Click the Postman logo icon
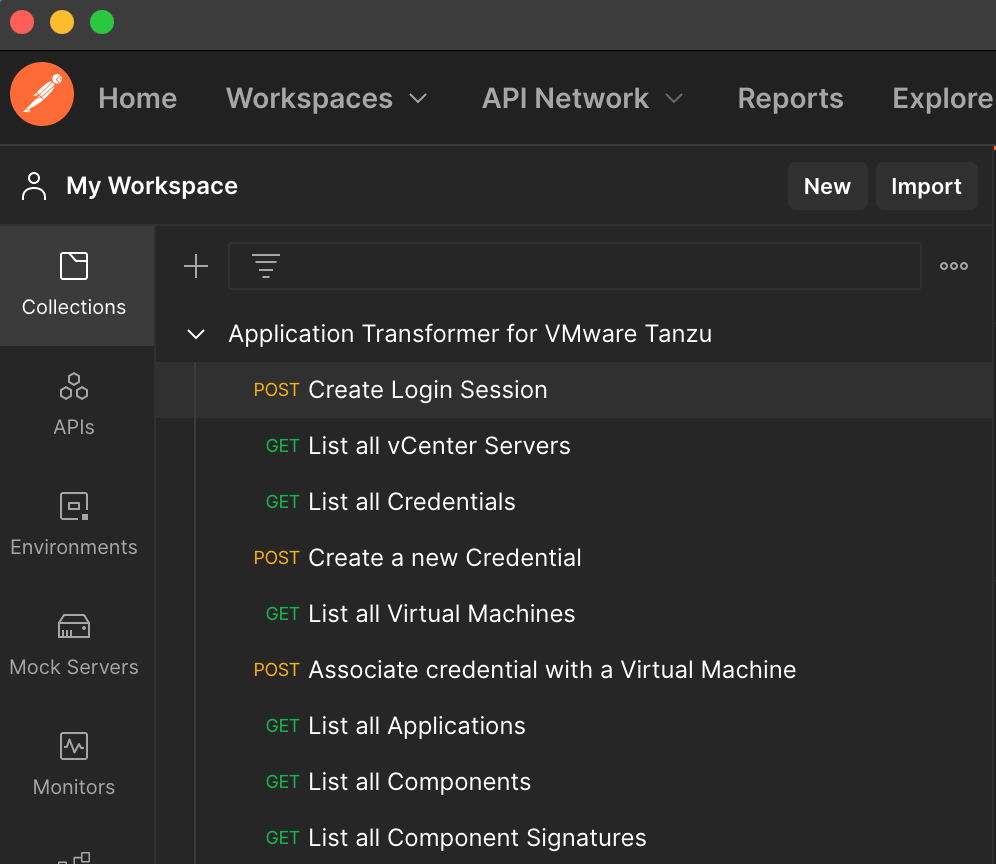This screenshot has width=996, height=864. click(x=41, y=94)
